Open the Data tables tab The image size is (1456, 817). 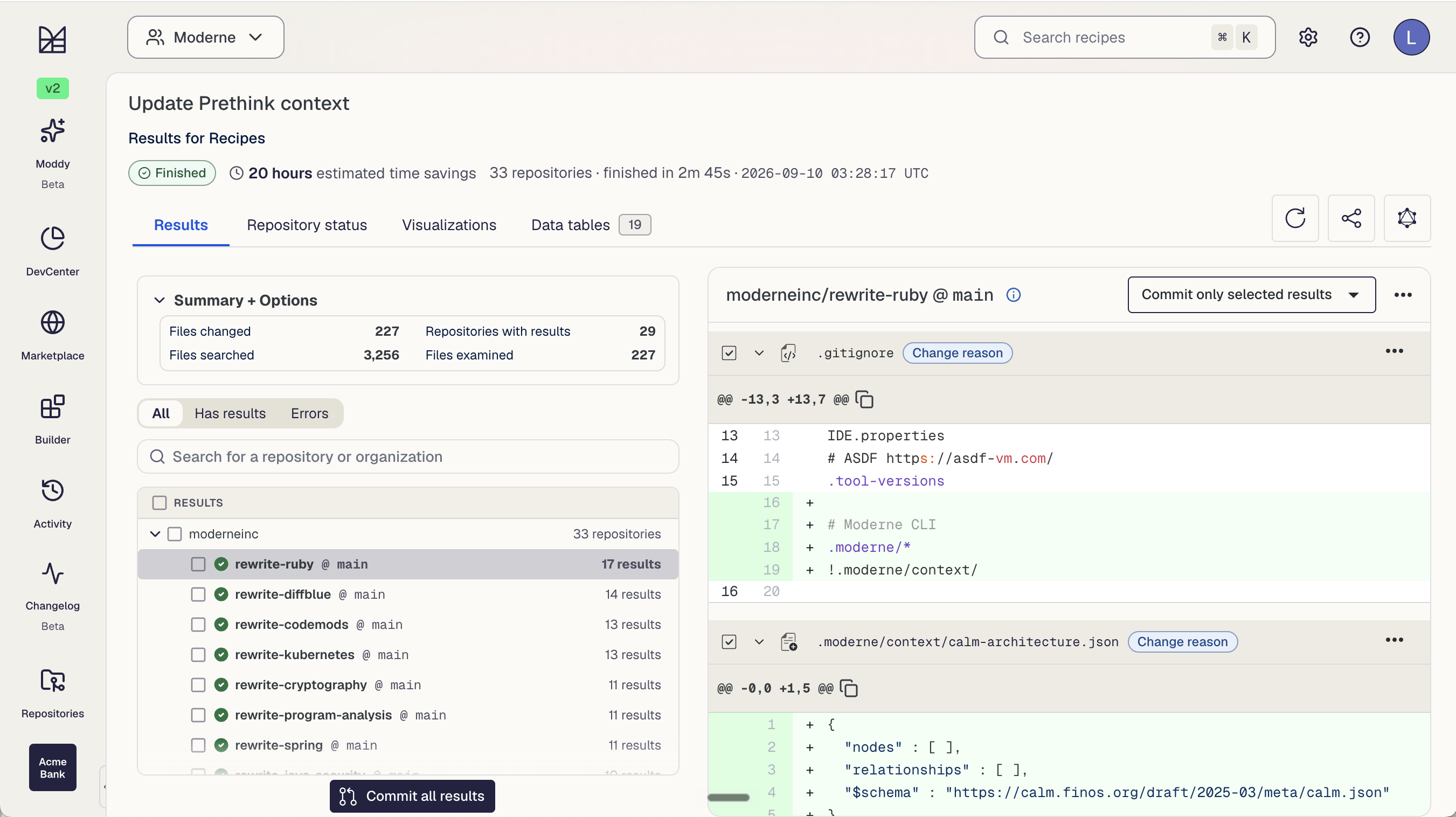[x=591, y=225]
